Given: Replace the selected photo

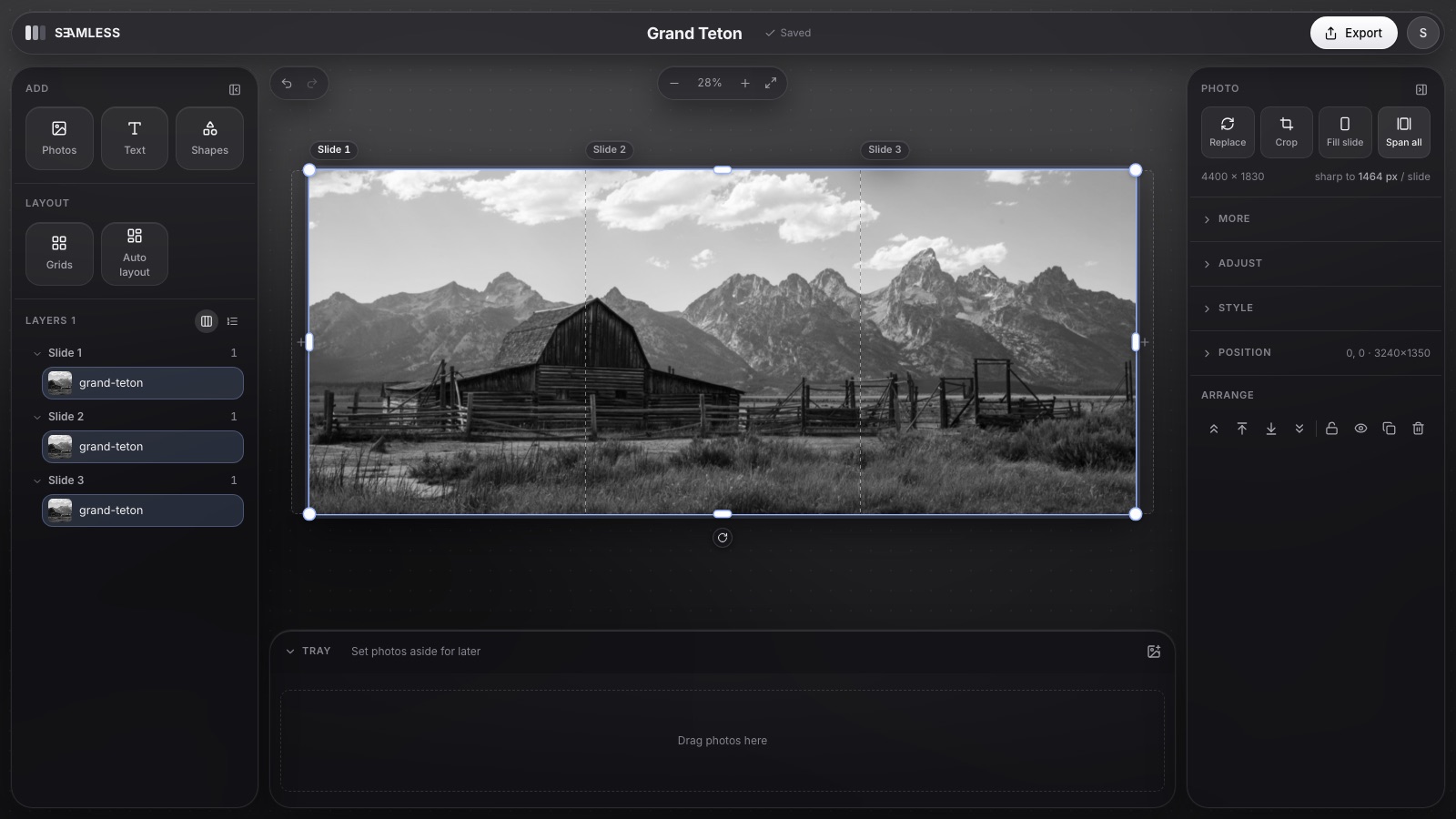Looking at the screenshot, I should 1228,132.
